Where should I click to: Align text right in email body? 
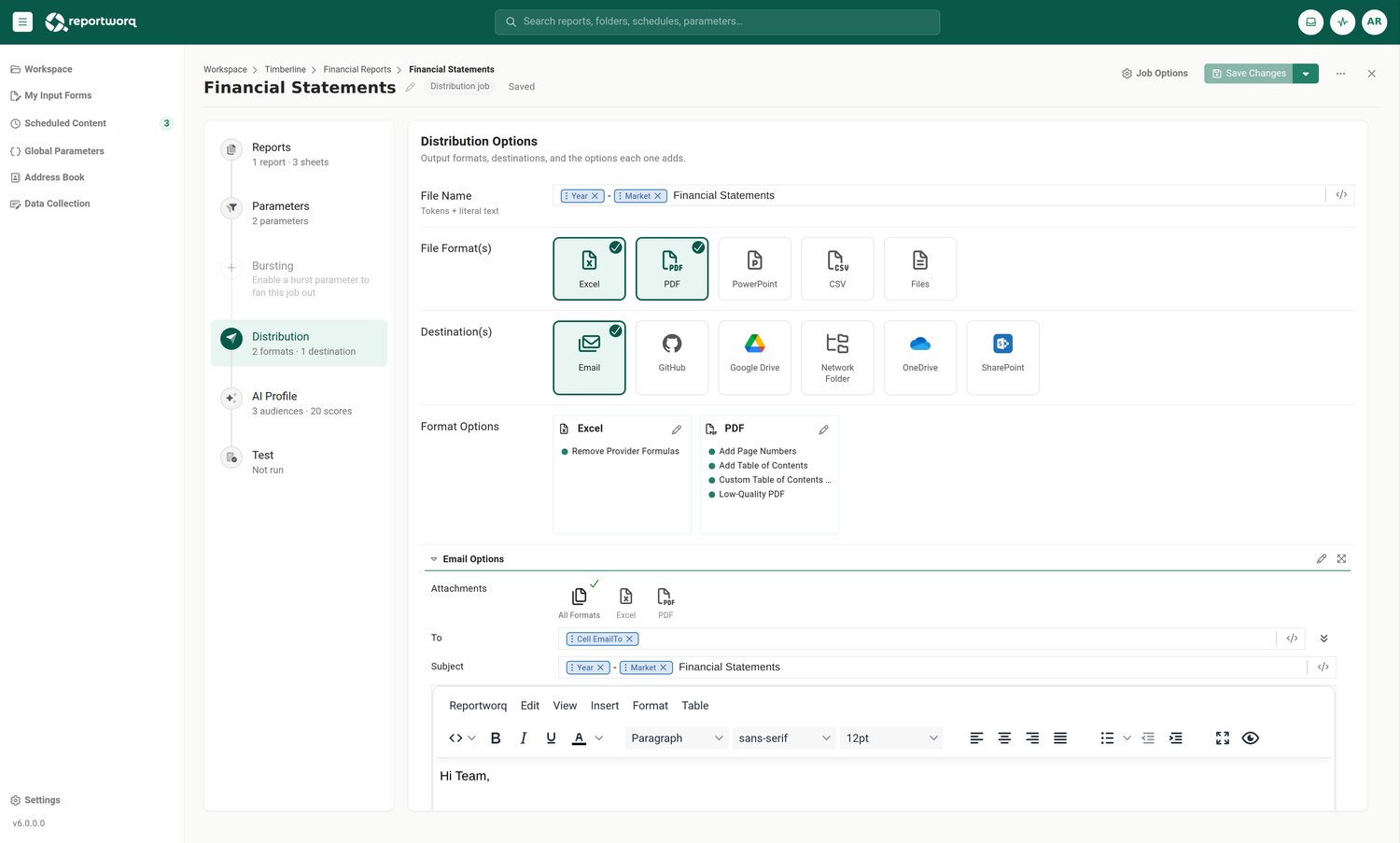coord(1032,738)
